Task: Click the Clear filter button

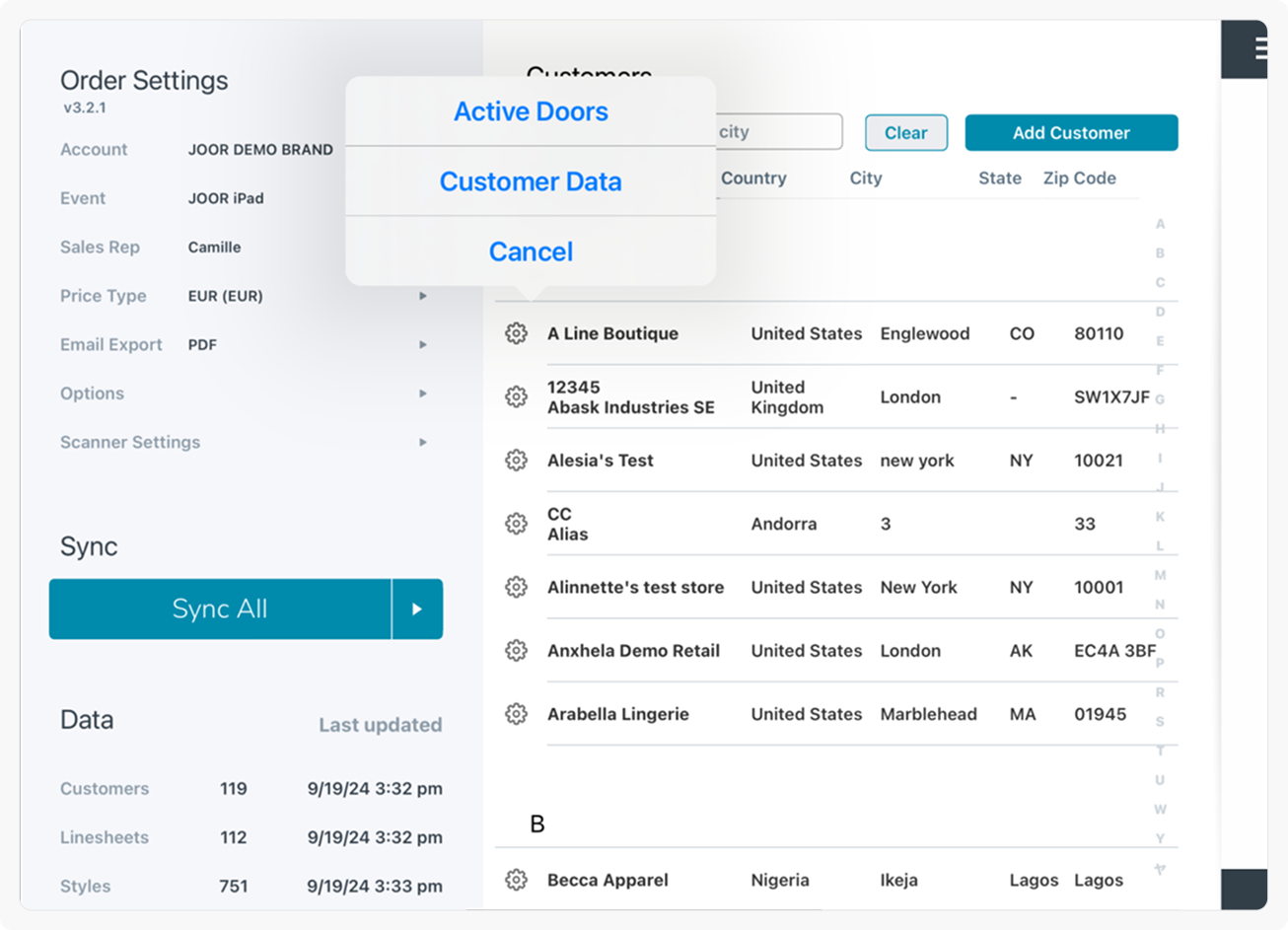Action: click(905, 133)
